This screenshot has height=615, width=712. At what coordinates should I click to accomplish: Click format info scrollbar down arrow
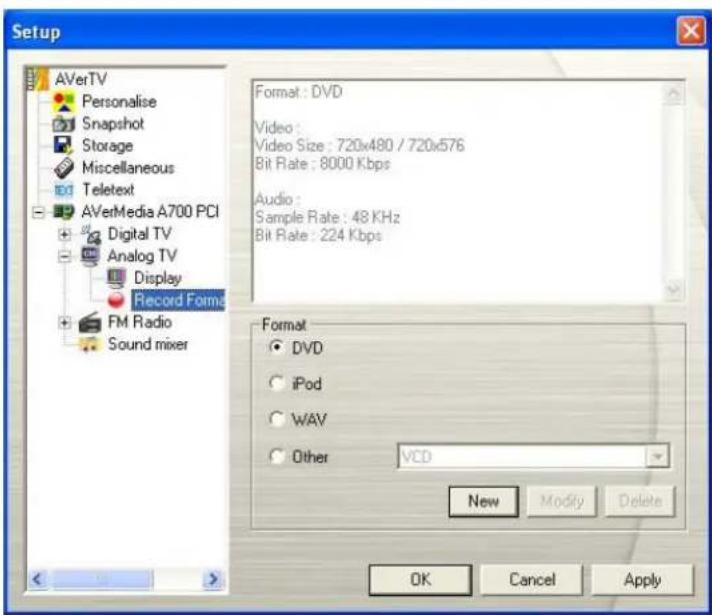(673, 289)
